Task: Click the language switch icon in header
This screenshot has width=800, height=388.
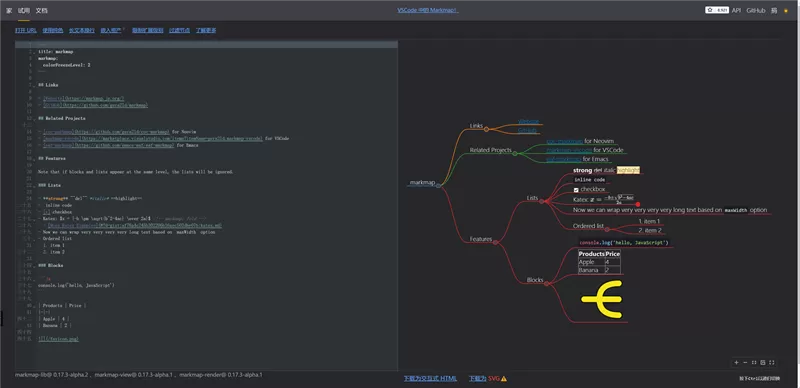Action: pyautogui.click(x=774, y=10)
